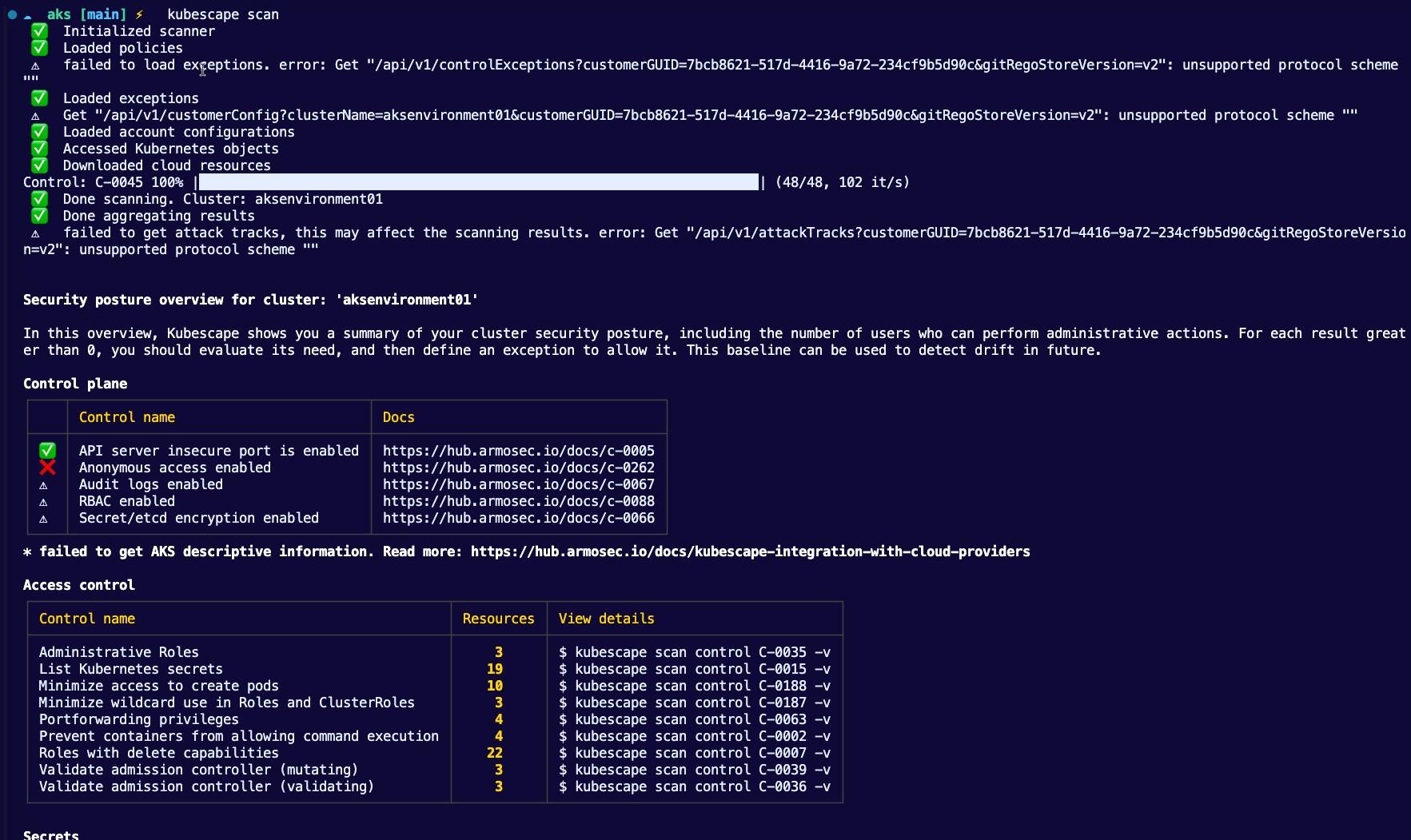1411x840 pixels.
Task: Click the command 'kubescape scan control C-0035 -v'
Action: (x=703, y=652)
